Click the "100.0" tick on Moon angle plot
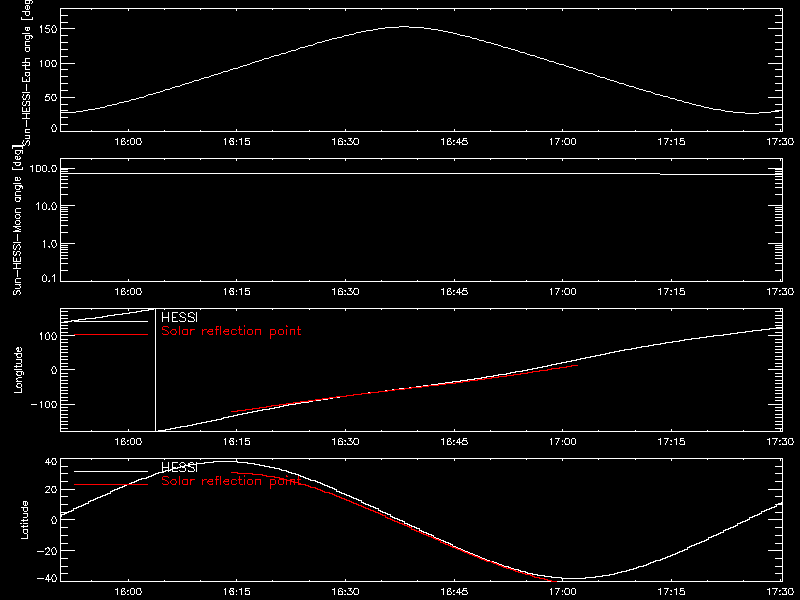 (x=43, y=169)
